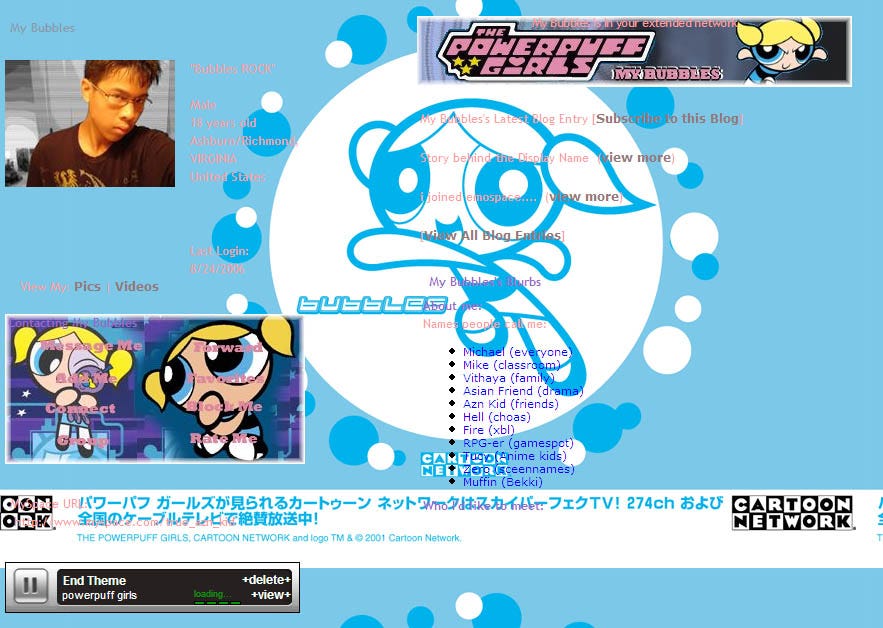
Task: Open the Videos link
Action: click(137, 286)
